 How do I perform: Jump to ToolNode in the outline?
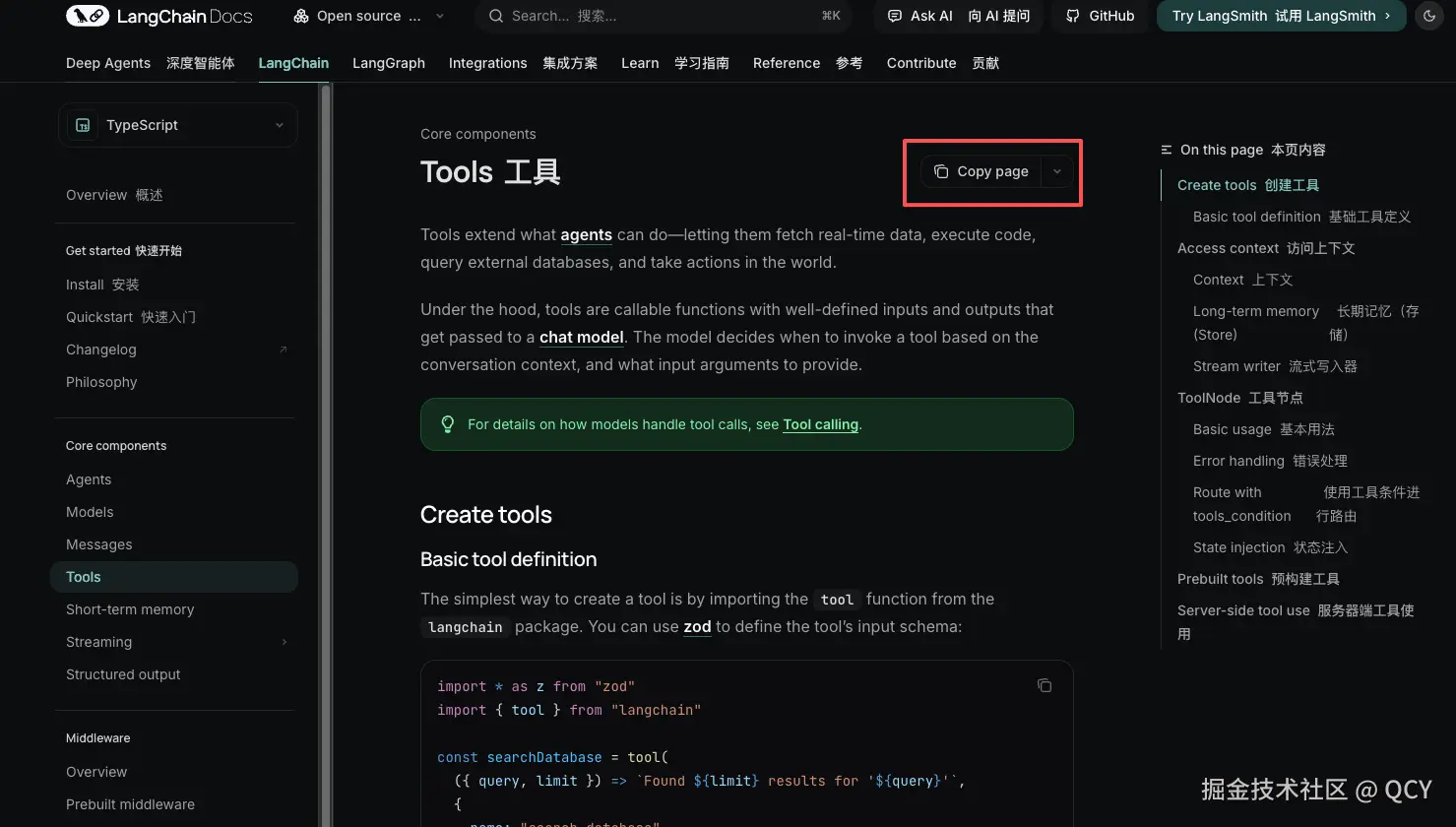pyautogui.click(x=1239, y=398)
